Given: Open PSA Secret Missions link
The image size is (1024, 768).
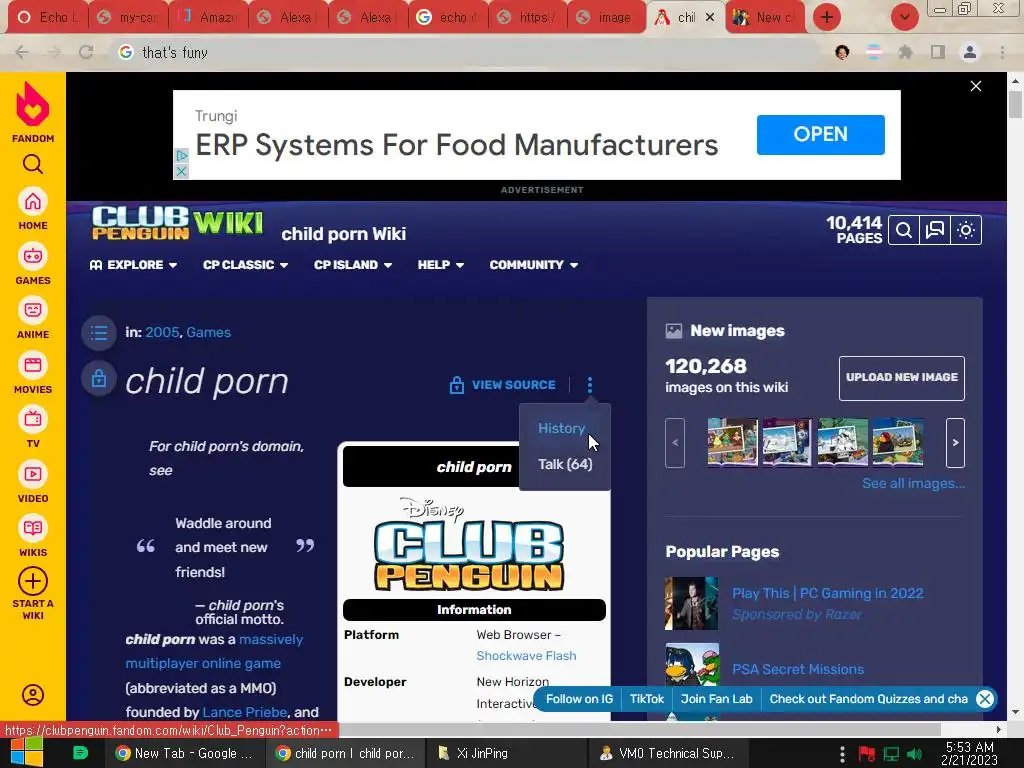Looking at the screenshot, I should tap(798, 669).
